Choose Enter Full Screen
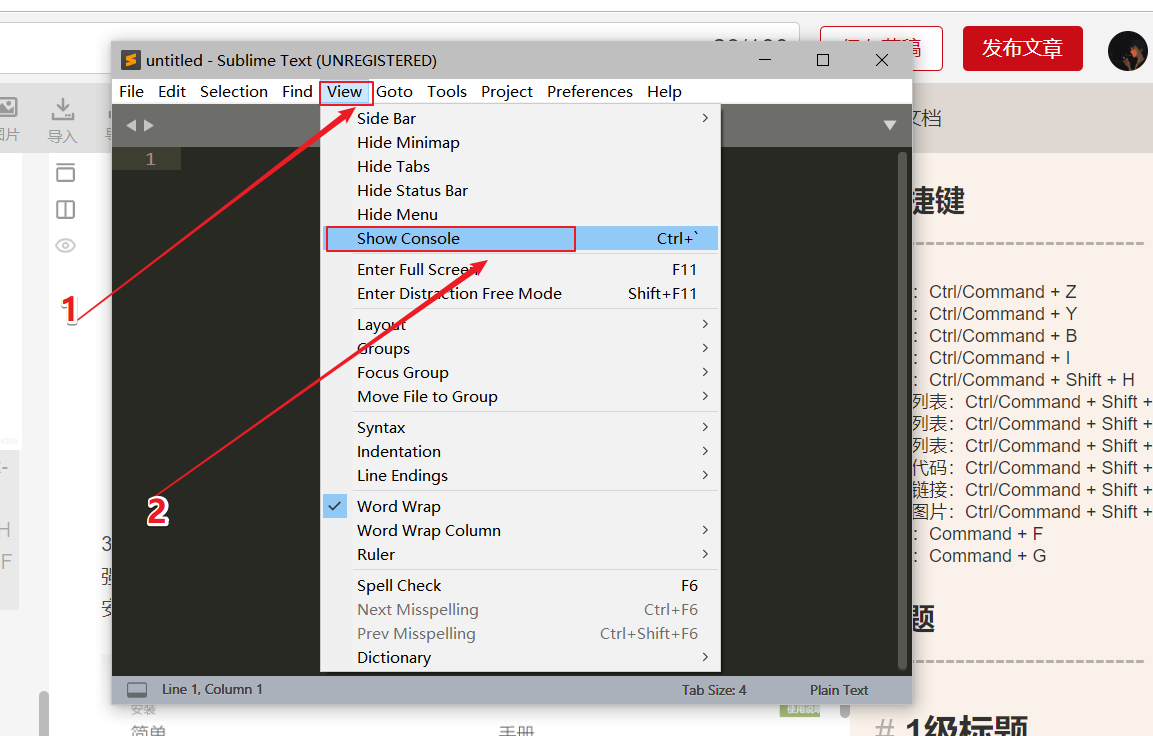 [x=520, y=270]
